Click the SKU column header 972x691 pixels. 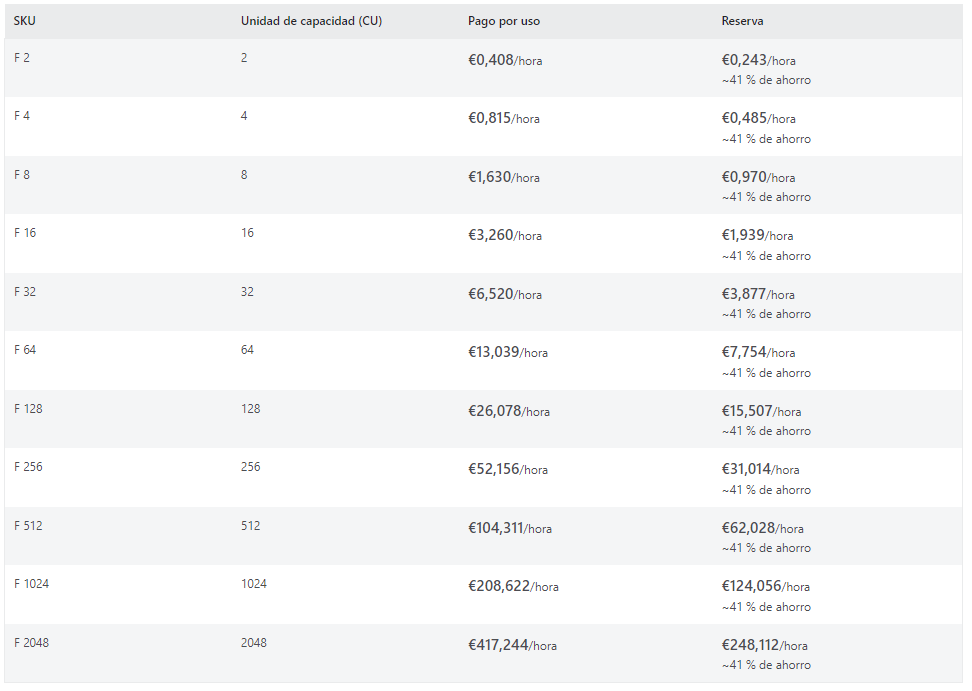pos(25,21)
